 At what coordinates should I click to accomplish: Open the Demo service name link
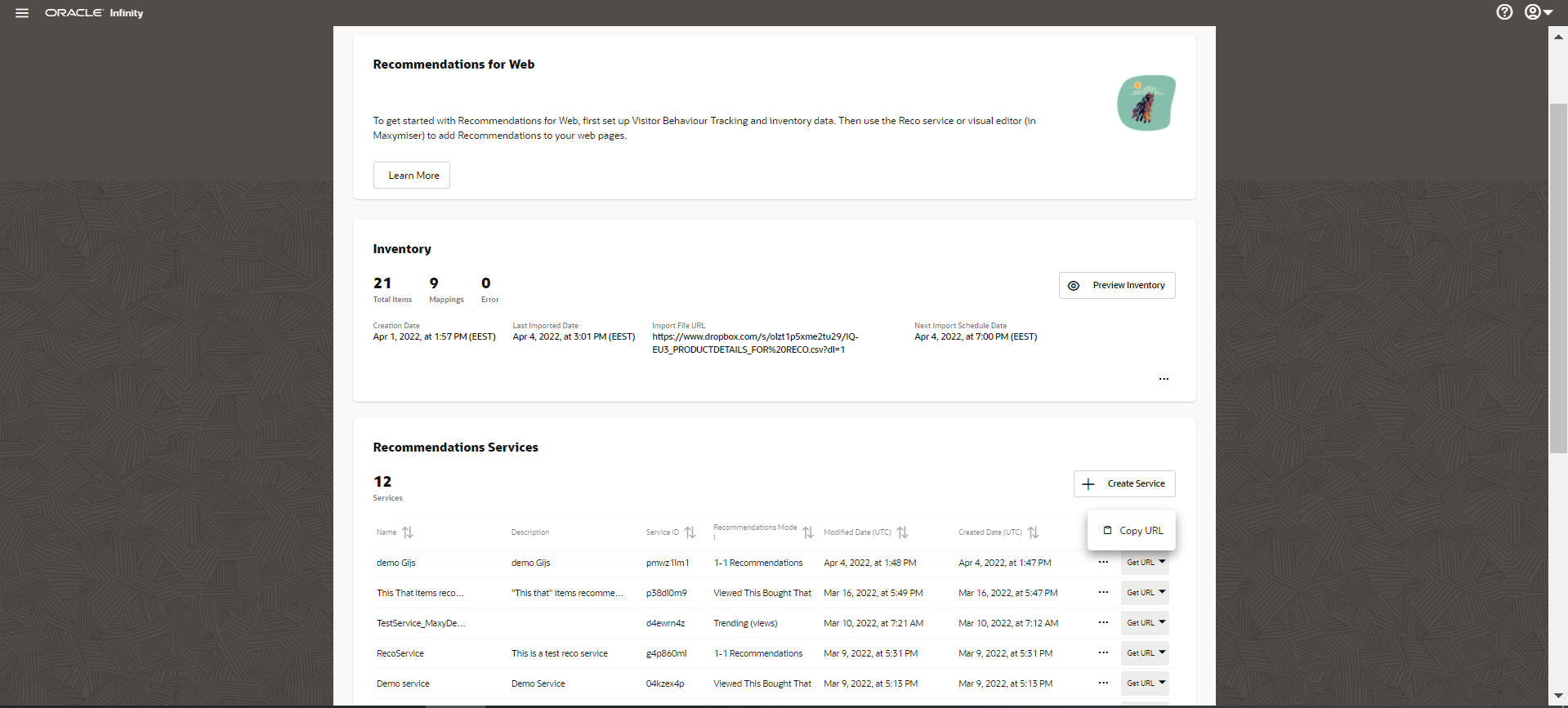[x=403, y=684]
